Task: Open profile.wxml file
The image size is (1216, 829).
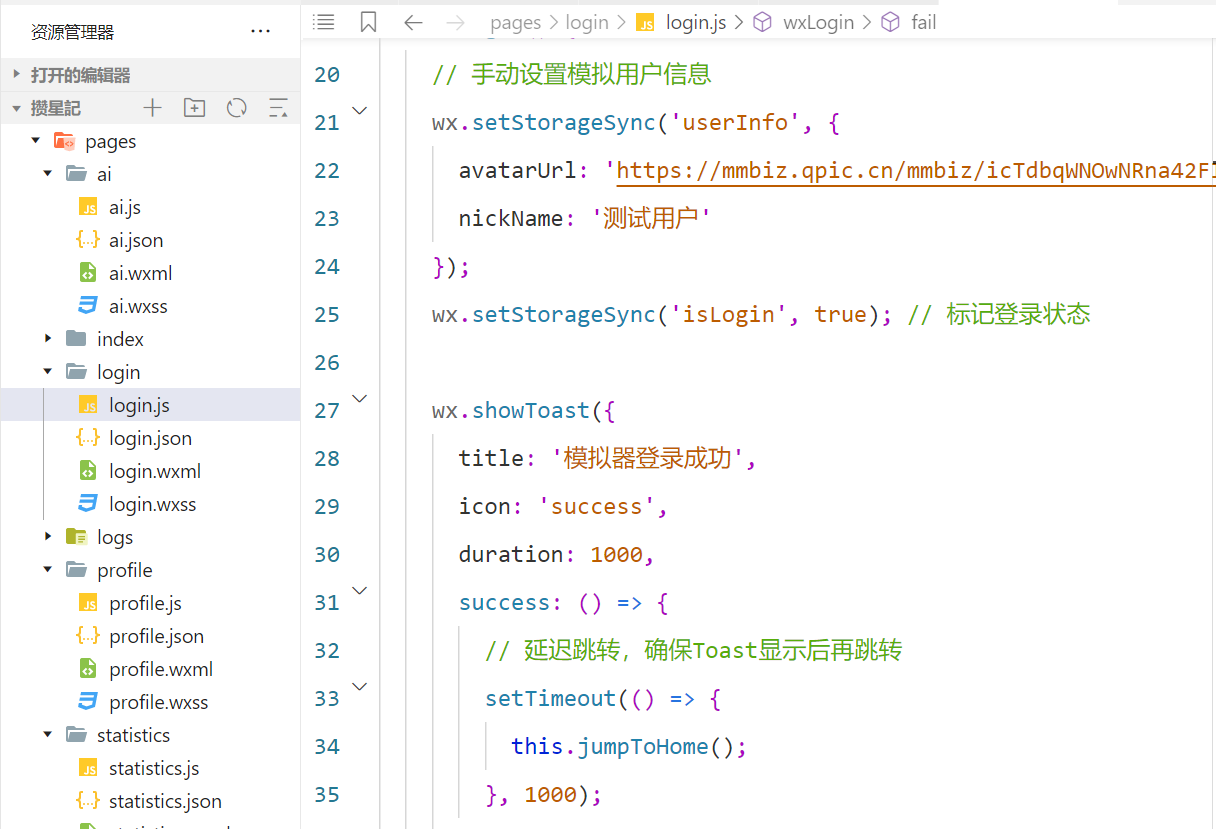Action: point(161,669)
